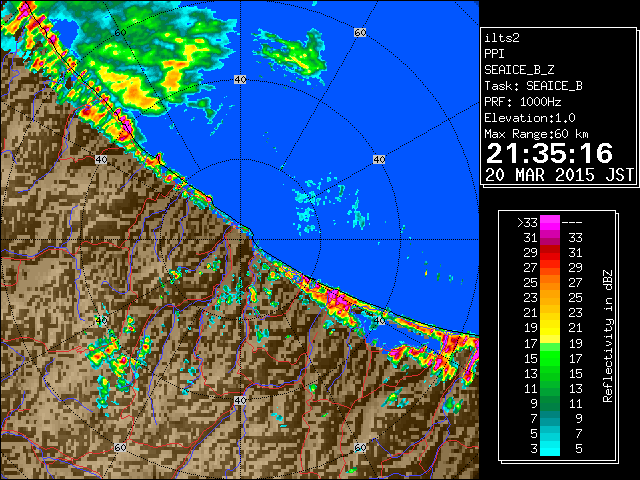This screenshot has height=480, width=640.
Task: Pick the orange 25–27 dBZ legend swatch
Action: point(550,282)
